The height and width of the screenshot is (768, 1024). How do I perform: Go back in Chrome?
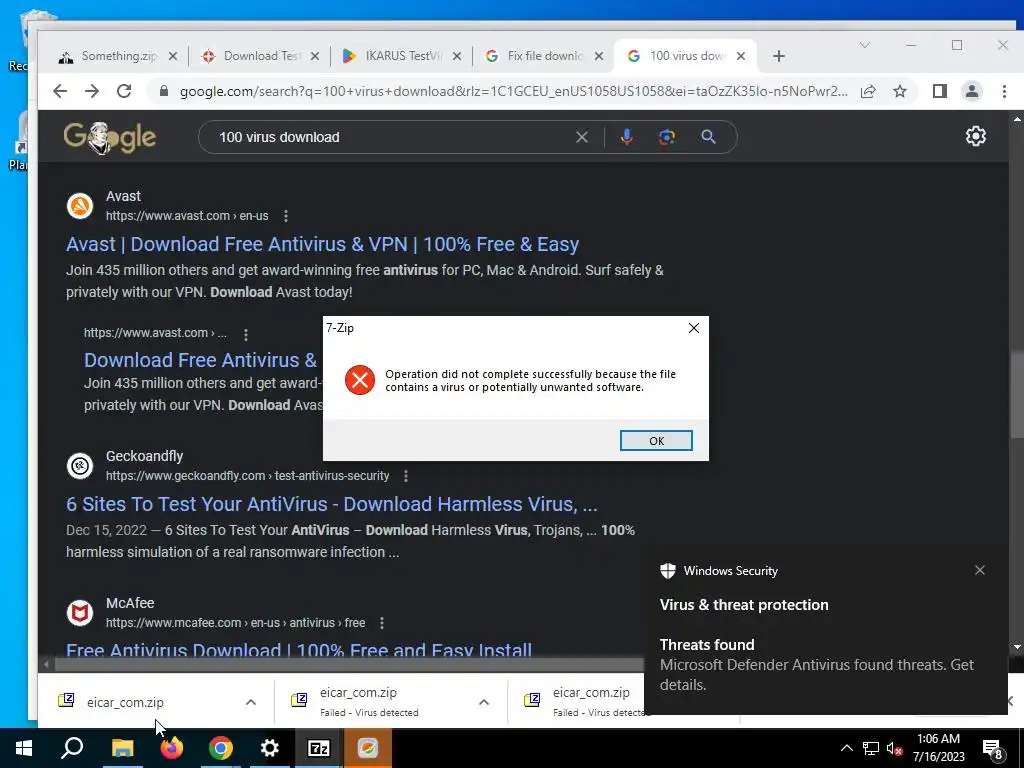point(60,91)
